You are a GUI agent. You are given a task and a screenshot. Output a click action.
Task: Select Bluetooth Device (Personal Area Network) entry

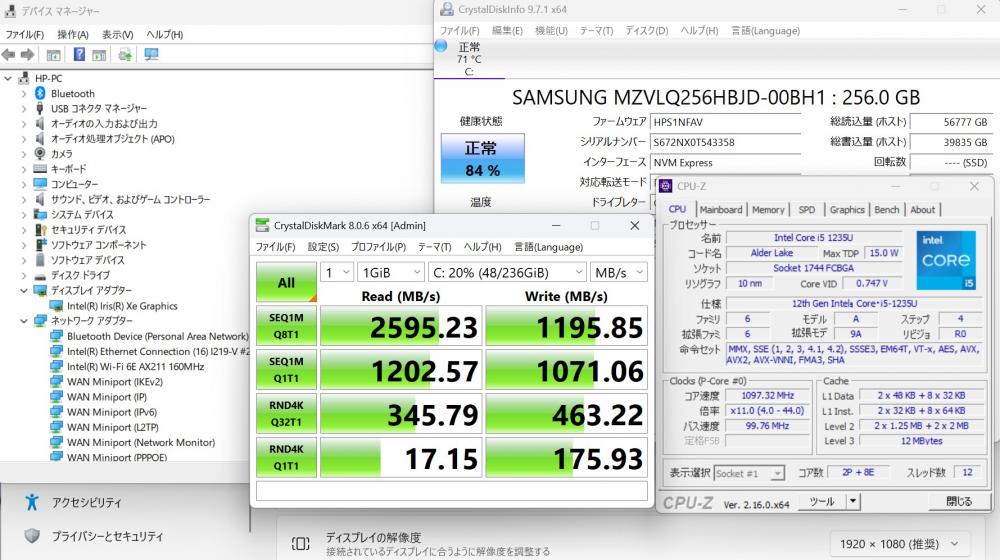[158, 336]
